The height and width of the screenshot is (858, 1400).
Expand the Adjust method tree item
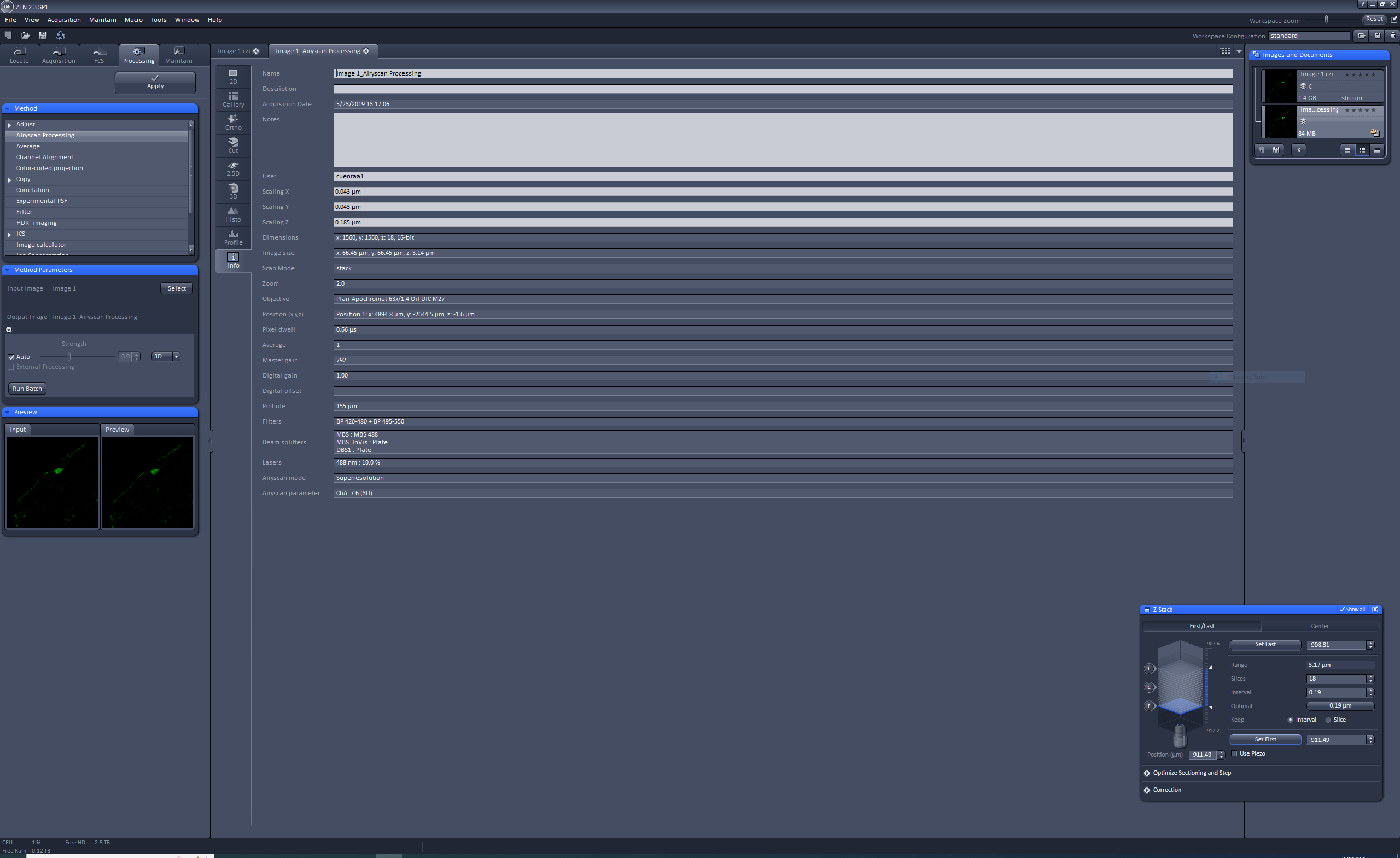click(x=10, y=125)
